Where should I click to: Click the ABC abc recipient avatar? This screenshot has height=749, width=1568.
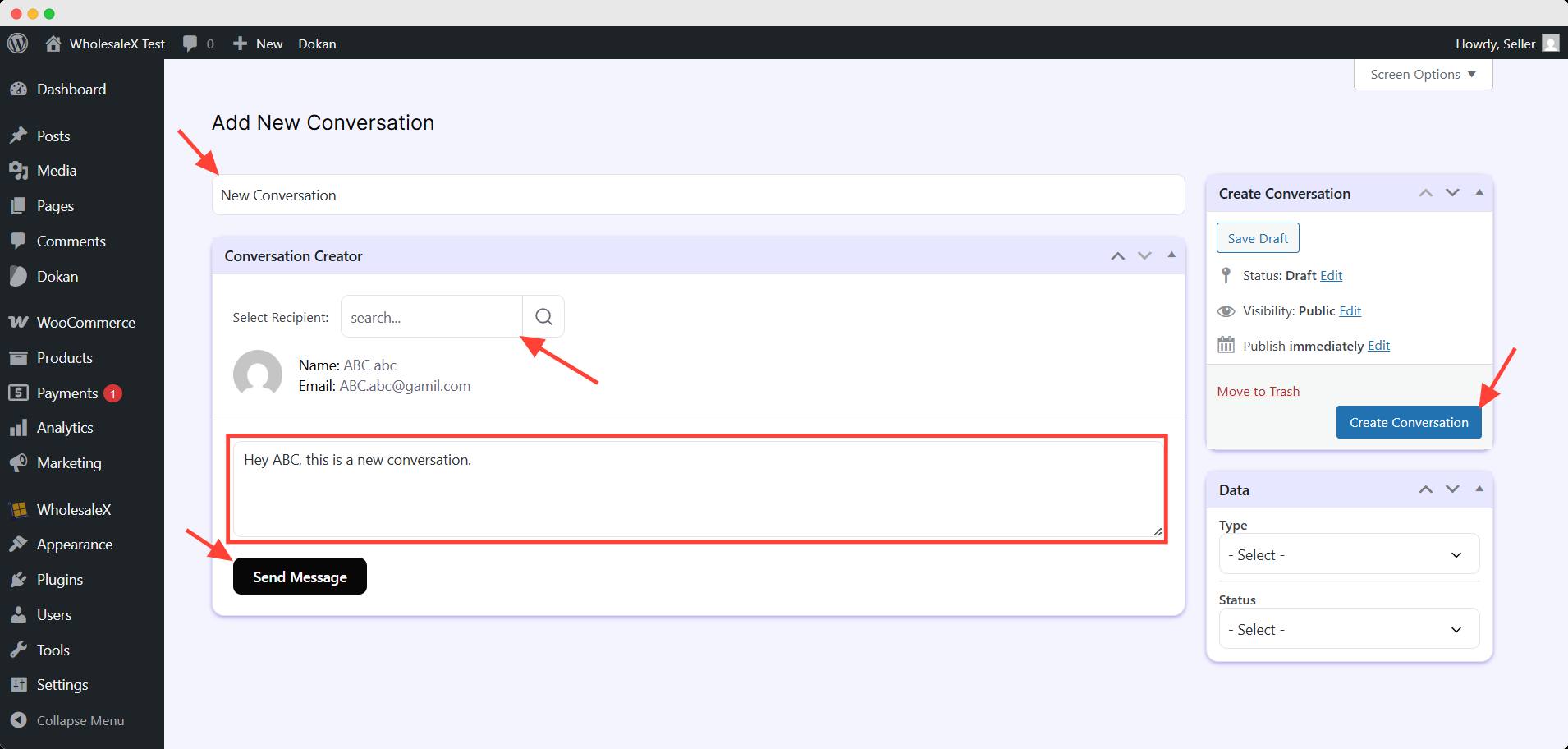pyautogui.click(x=258, y=374)
